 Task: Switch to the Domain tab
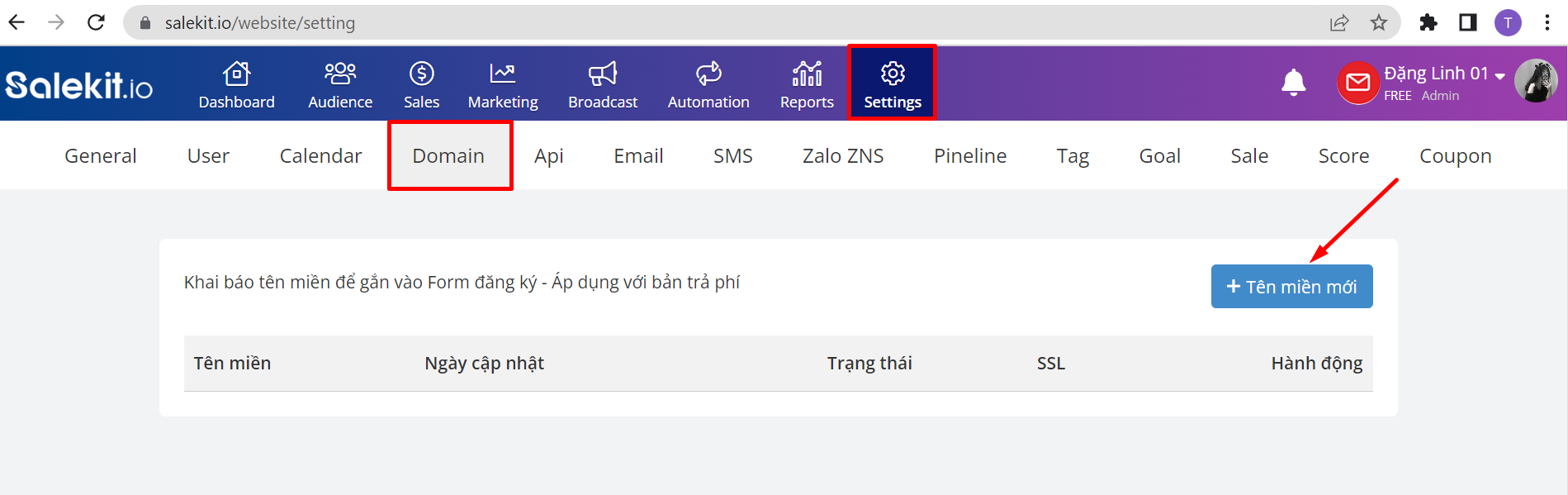coord(448,155)
